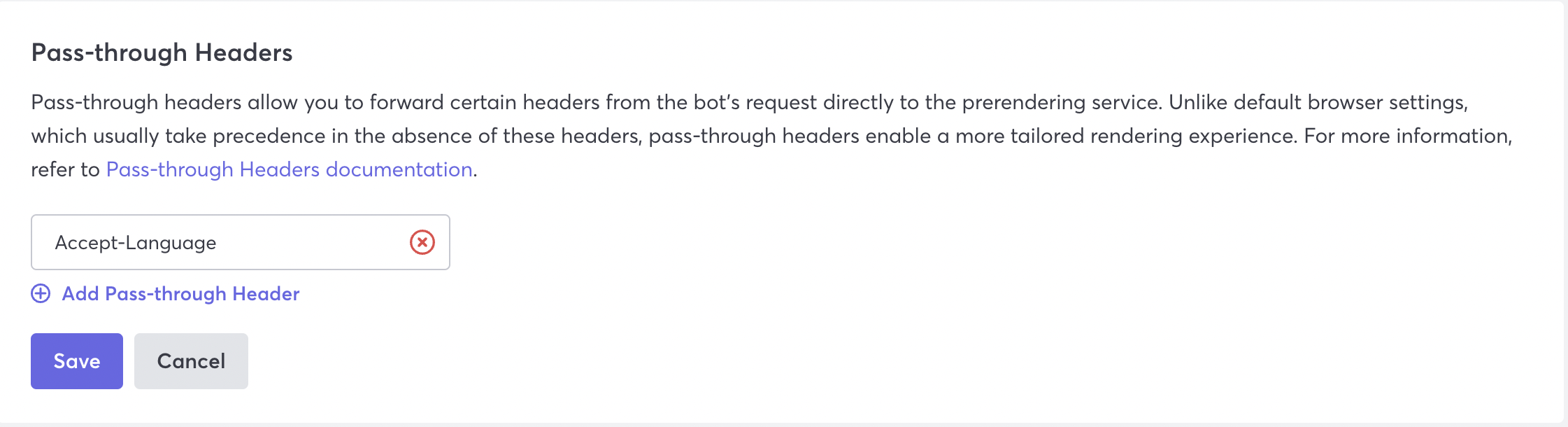Click the red circled X icon

[422, 242]
